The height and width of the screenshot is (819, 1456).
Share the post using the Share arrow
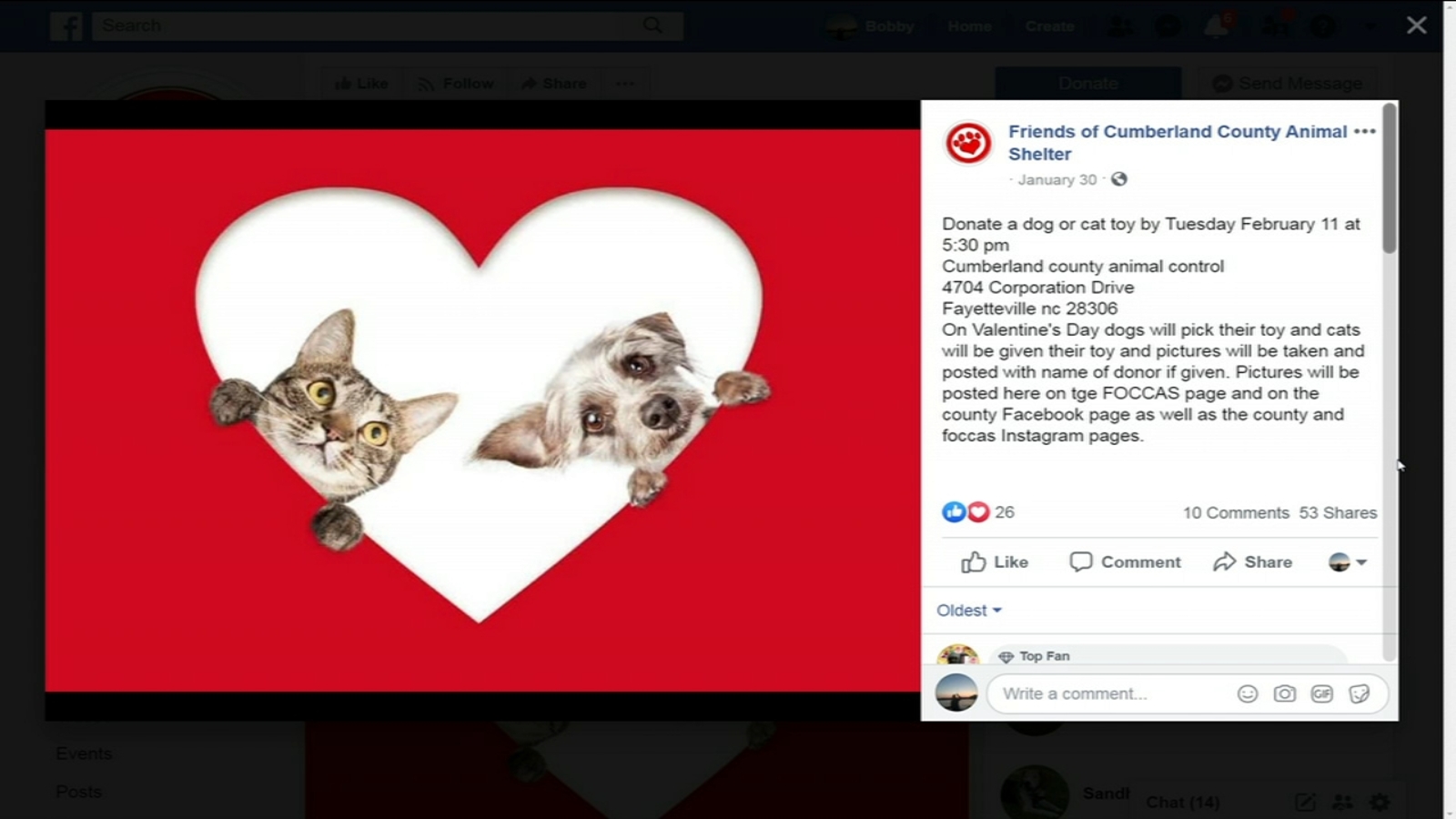[1252, 562]
